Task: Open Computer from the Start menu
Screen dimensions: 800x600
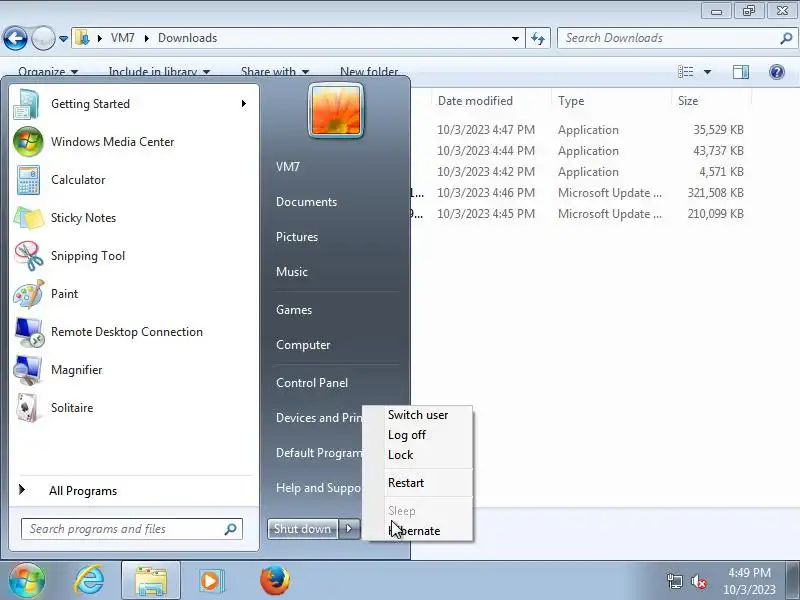Action: point(303,345)
